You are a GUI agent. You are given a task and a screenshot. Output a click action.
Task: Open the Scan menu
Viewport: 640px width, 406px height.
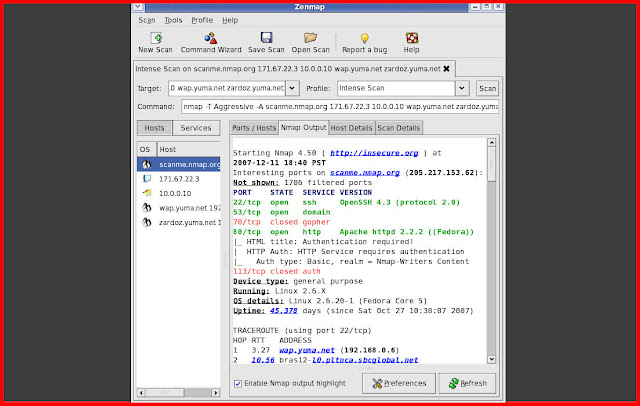147,20
